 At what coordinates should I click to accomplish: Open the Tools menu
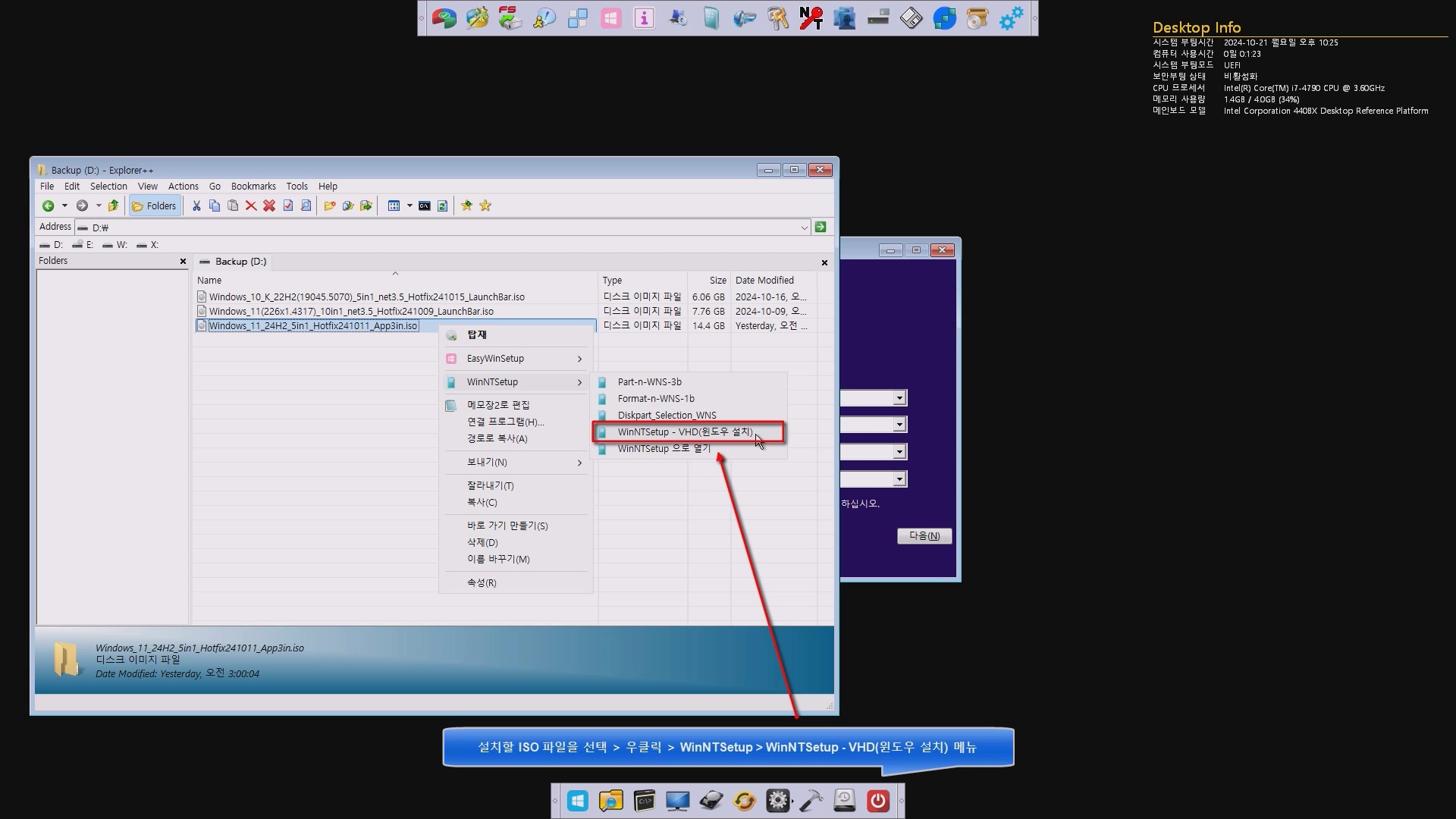coord(297,186)
